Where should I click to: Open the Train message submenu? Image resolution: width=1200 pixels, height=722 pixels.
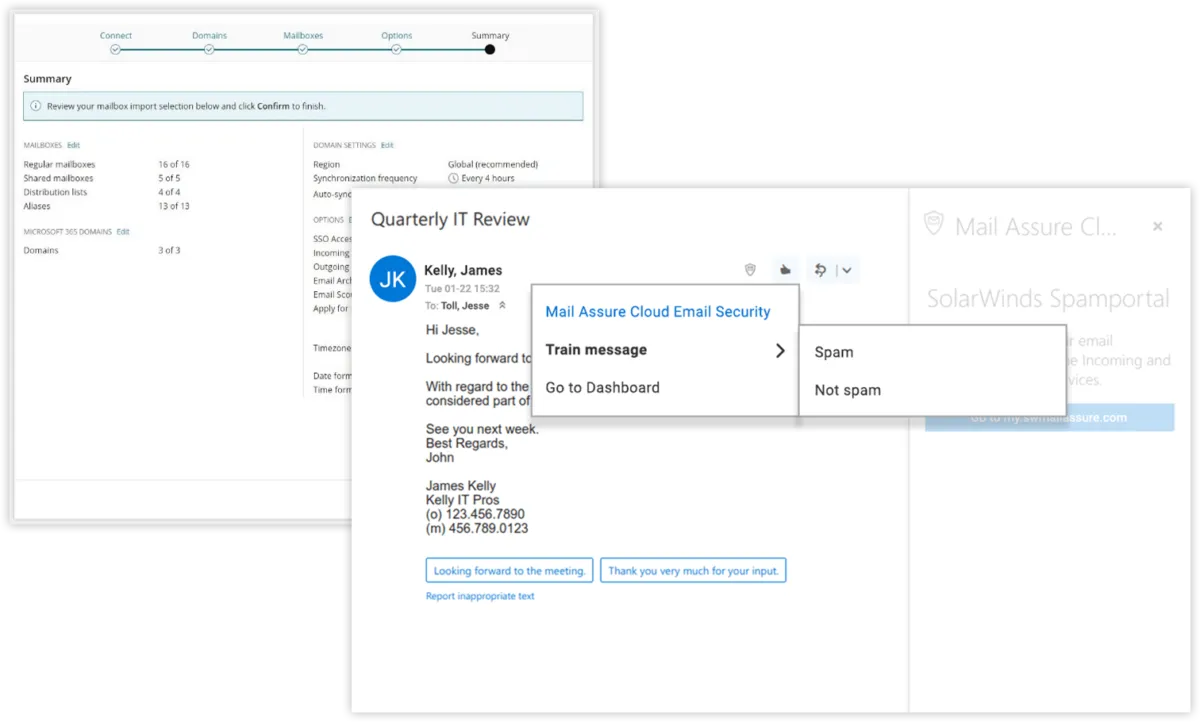tap(665, 350)
